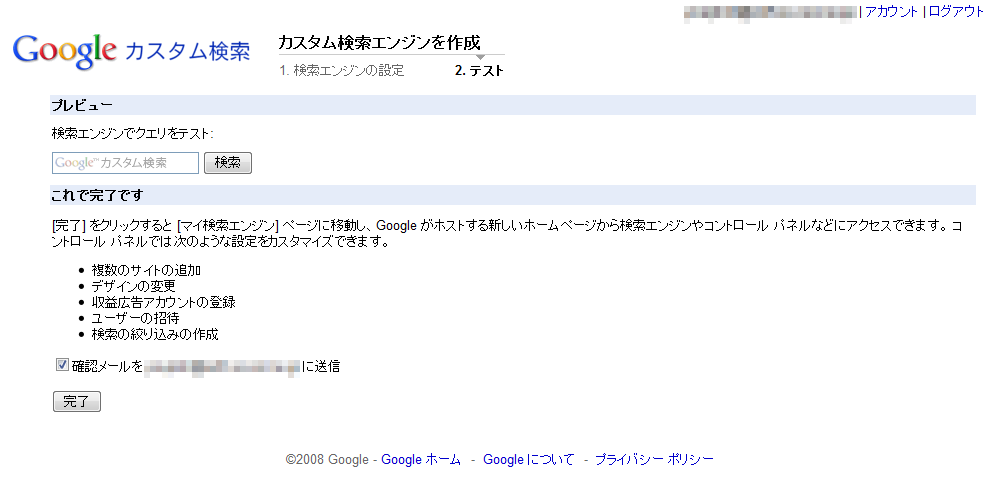Image resolution: width=1000 pixels, height=487 pixels.
Task: Click the 収益広告アカウントの登録 list item
Action: [x=164, y=302]
